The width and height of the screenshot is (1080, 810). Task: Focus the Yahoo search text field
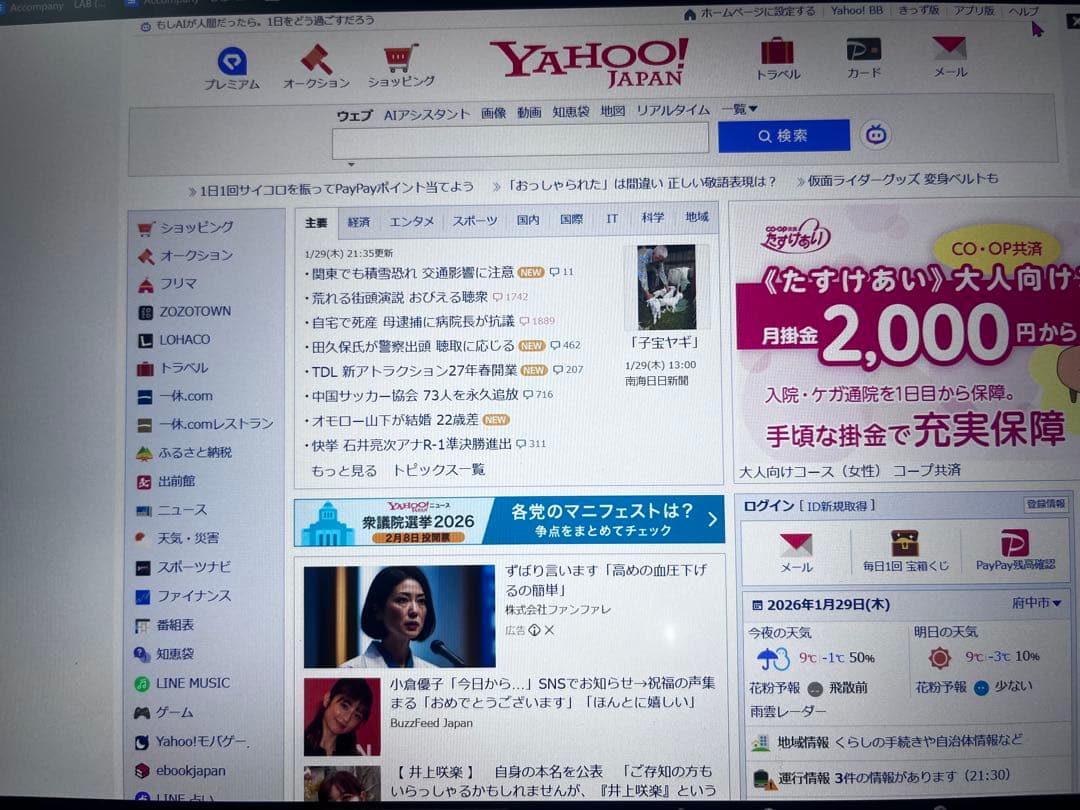[520, 140]
